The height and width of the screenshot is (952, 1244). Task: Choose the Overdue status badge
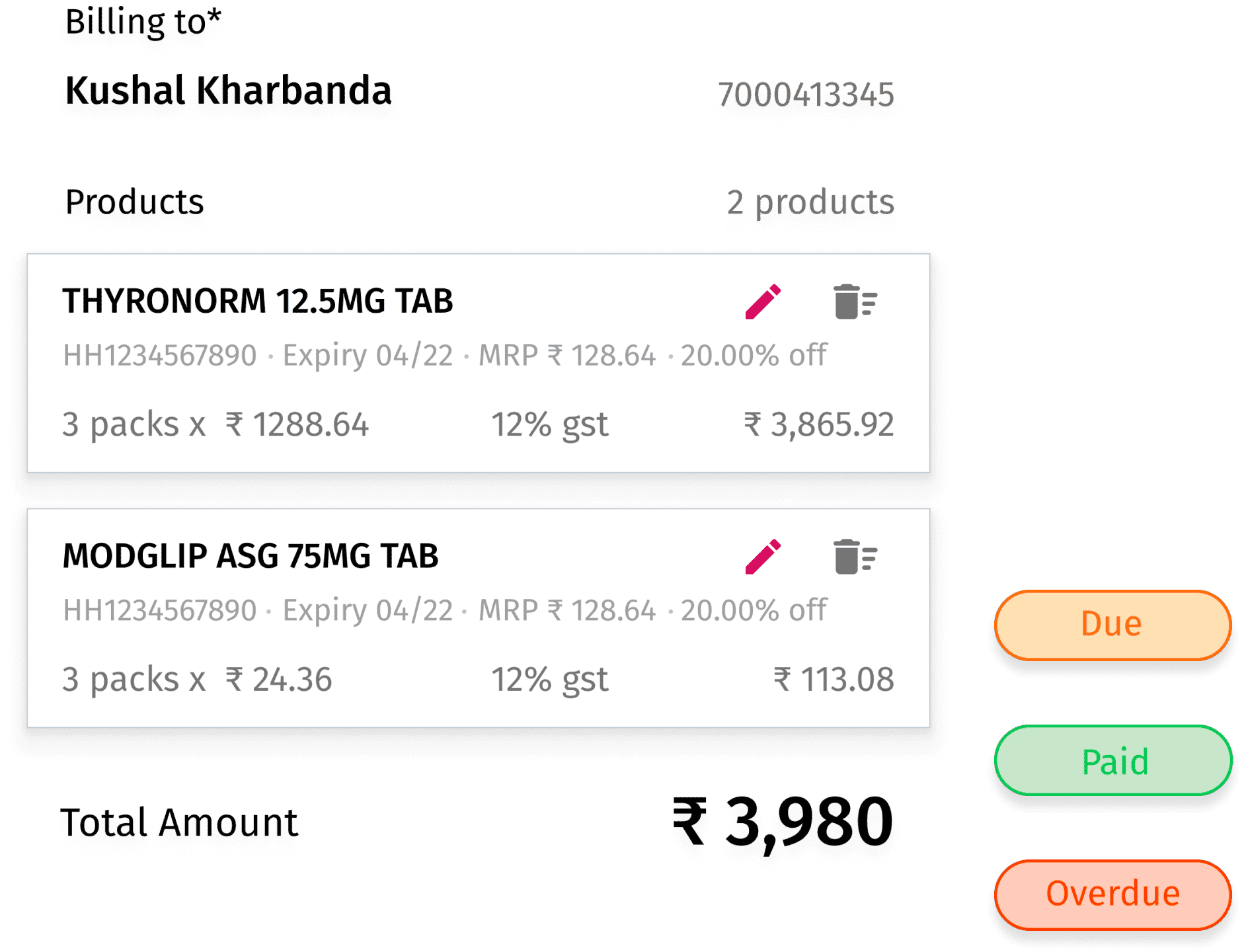point(1112,894)
